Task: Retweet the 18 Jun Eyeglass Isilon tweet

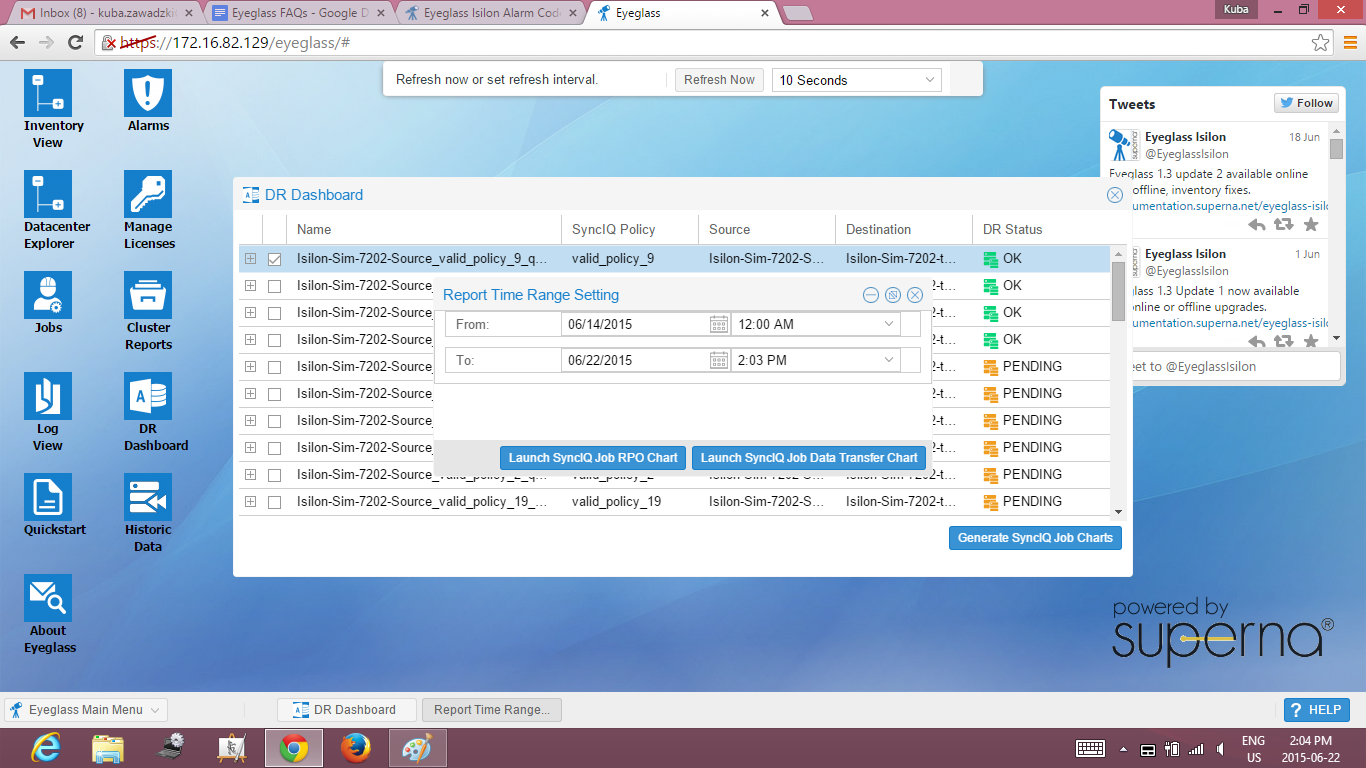Action: coord(1284,225)
